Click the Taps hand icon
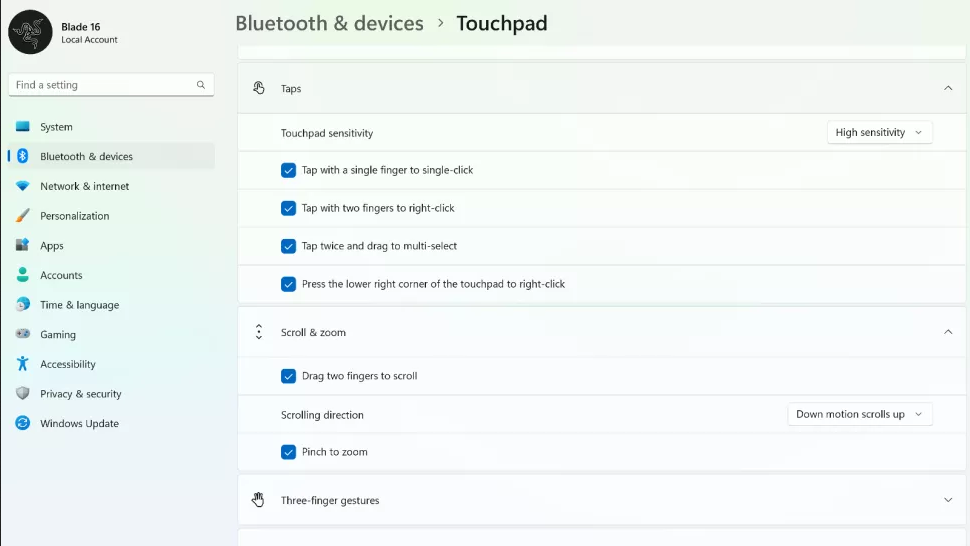970x546 pixels. click(259, 88)
